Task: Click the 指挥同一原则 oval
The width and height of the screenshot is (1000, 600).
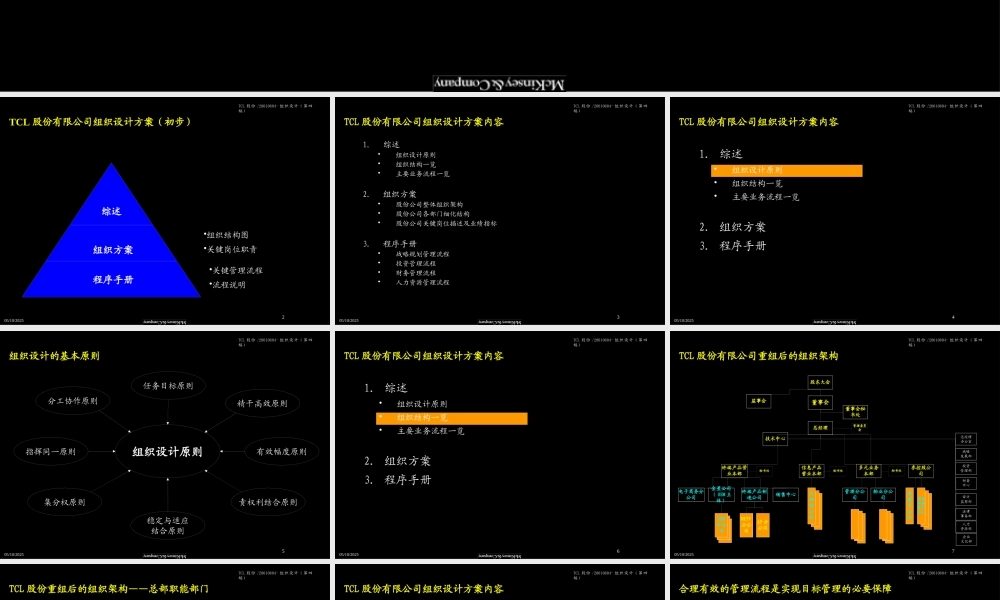Action: point(50,451)
